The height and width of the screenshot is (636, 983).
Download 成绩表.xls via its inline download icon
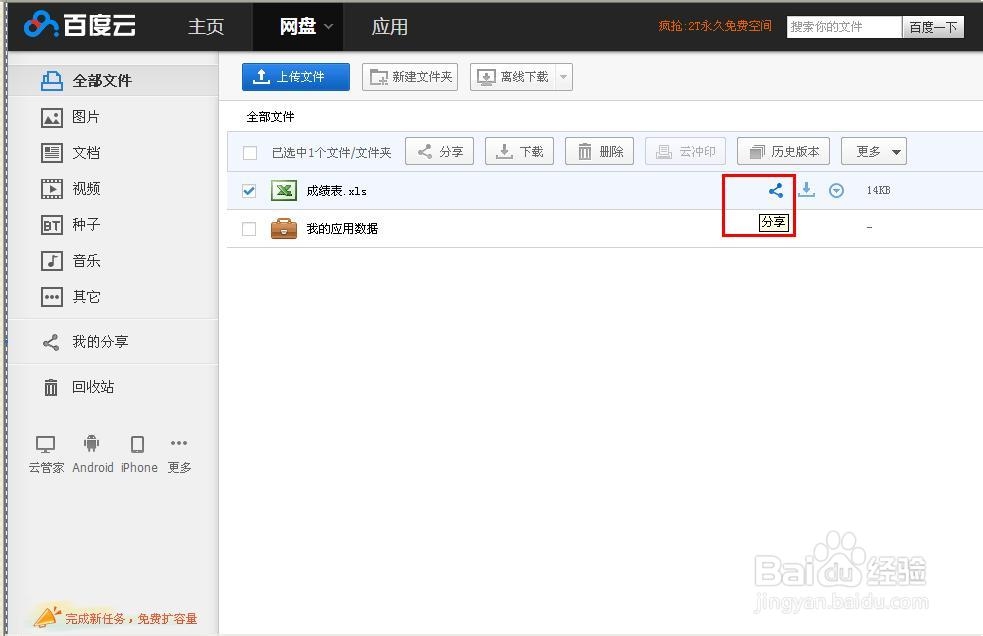(x=807, y=190)
